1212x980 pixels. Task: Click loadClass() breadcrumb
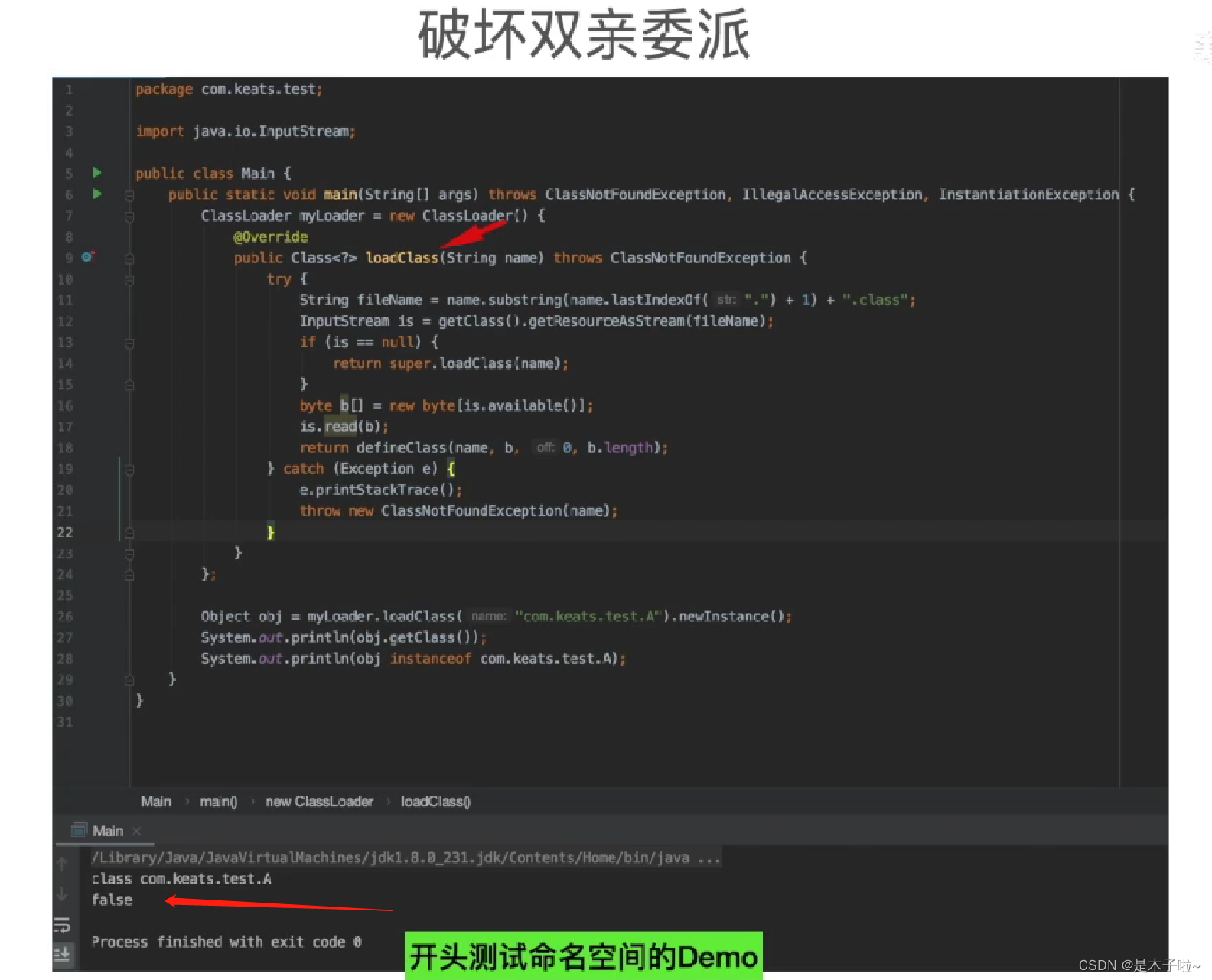click(436, 802)
